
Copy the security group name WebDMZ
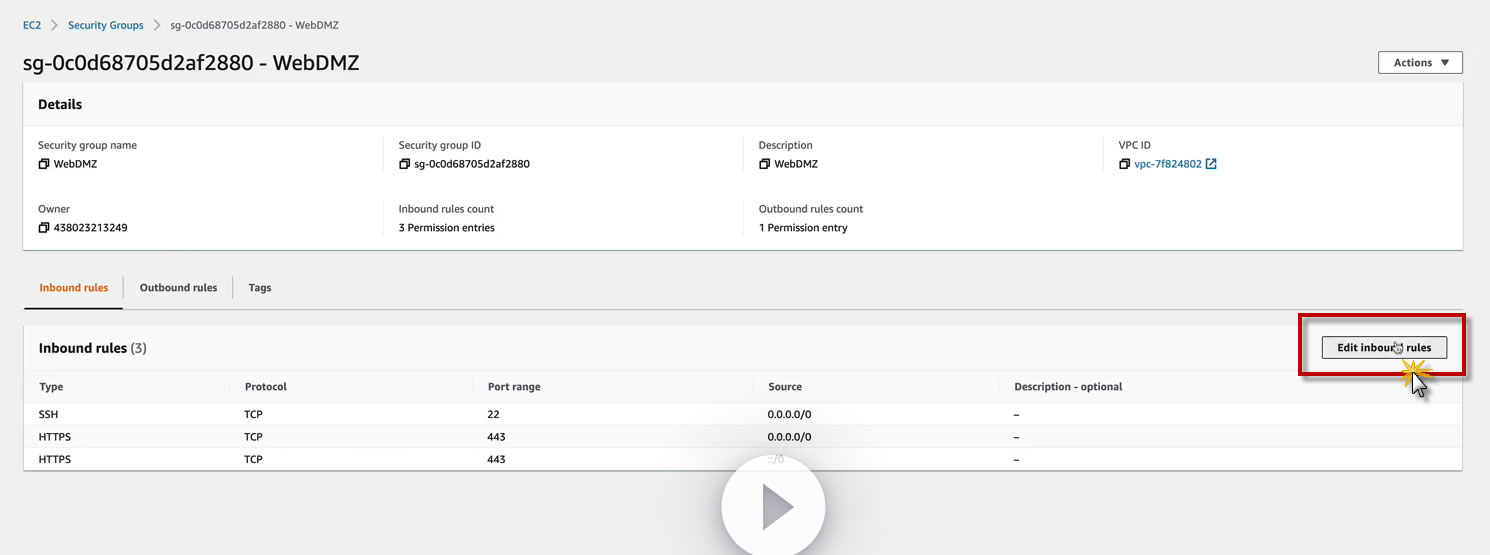point(43,164)
